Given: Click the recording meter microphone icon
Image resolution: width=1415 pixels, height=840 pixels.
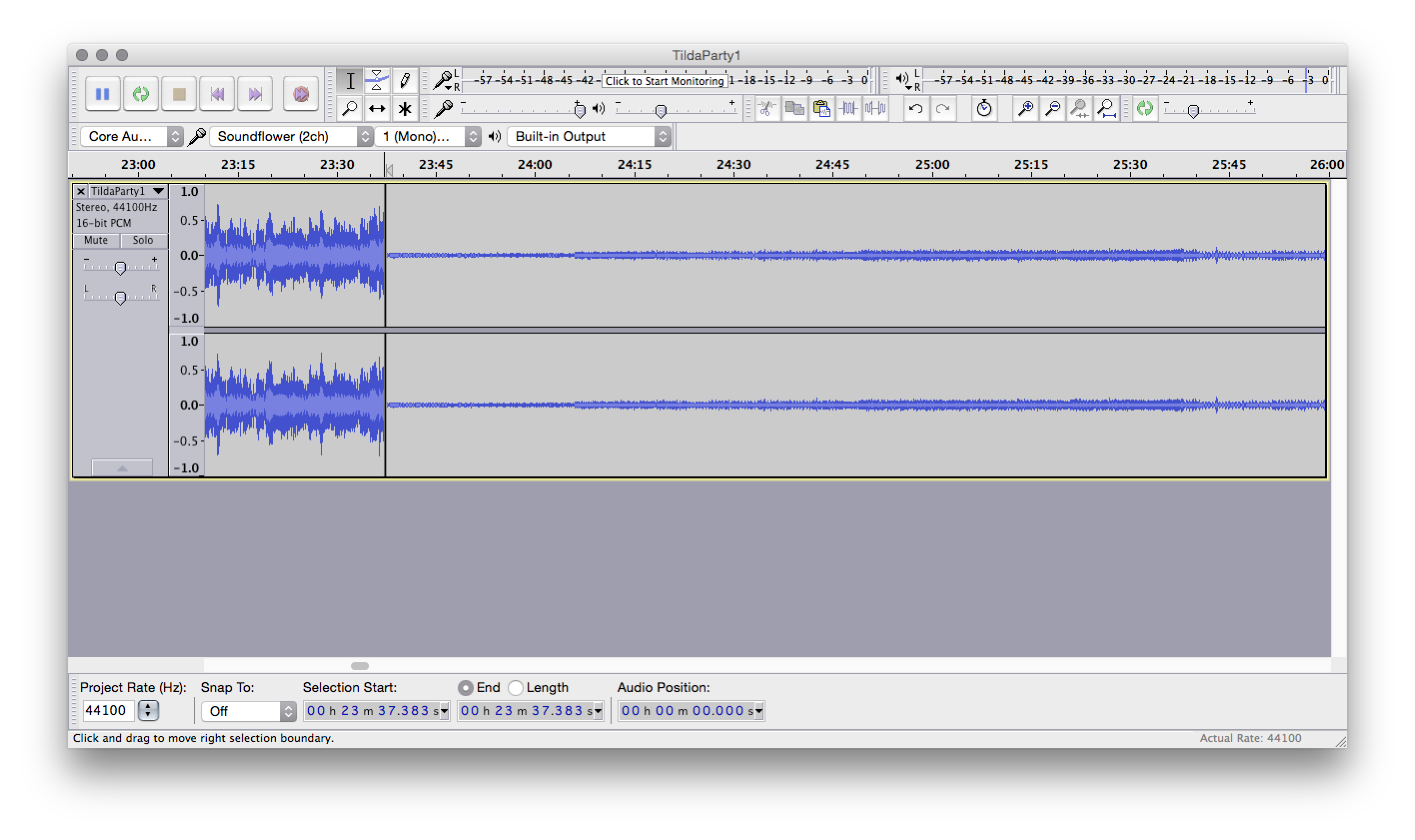Looking at the screenshot, I should point(442,80).
